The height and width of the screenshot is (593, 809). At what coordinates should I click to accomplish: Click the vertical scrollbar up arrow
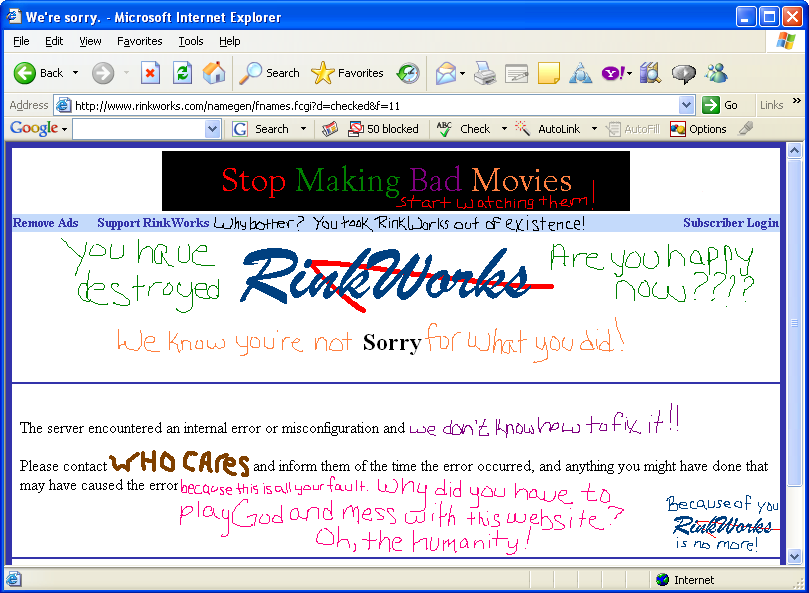[795, 151]
